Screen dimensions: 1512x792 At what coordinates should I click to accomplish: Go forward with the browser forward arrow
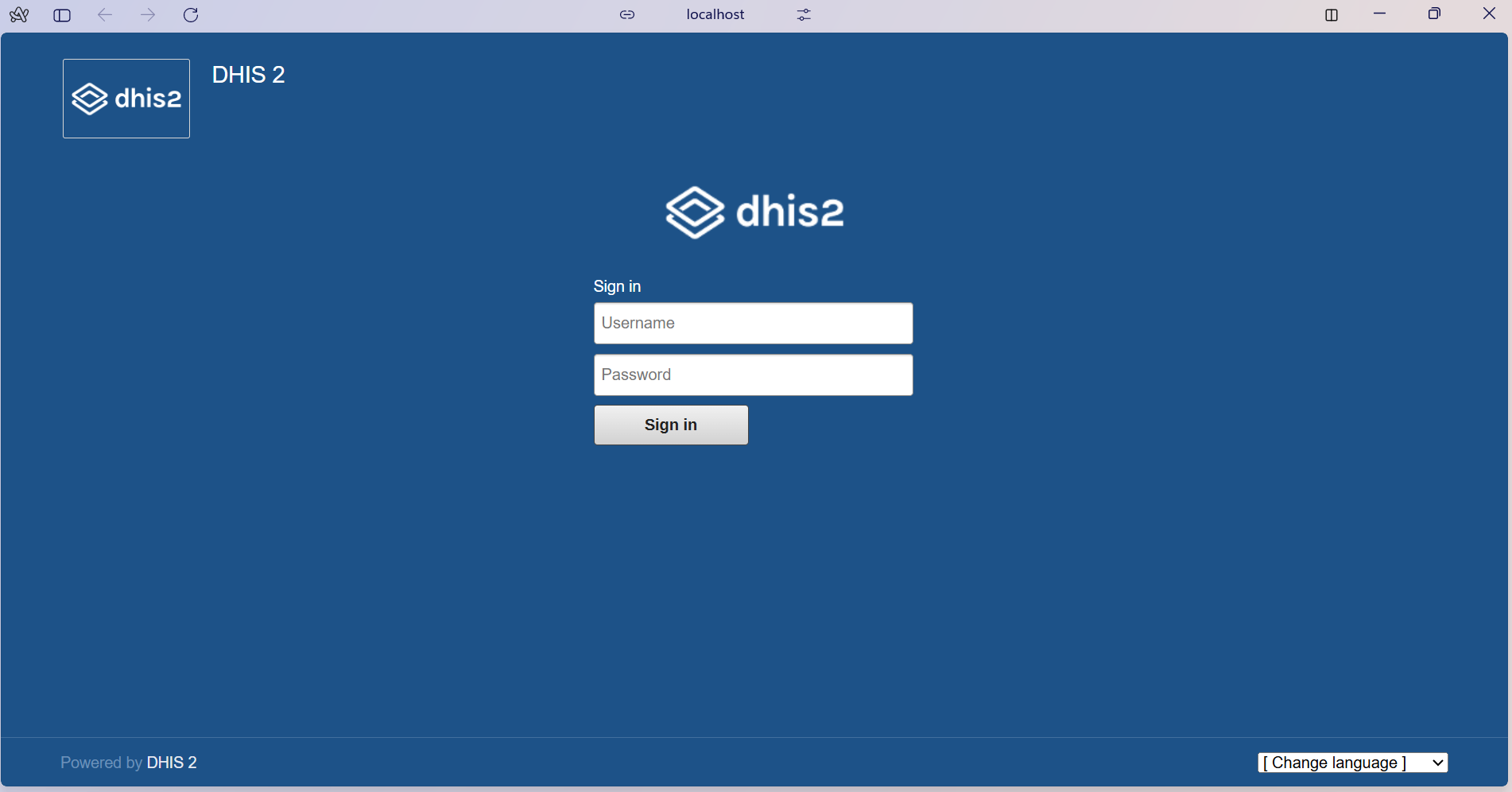coord(148,15)
